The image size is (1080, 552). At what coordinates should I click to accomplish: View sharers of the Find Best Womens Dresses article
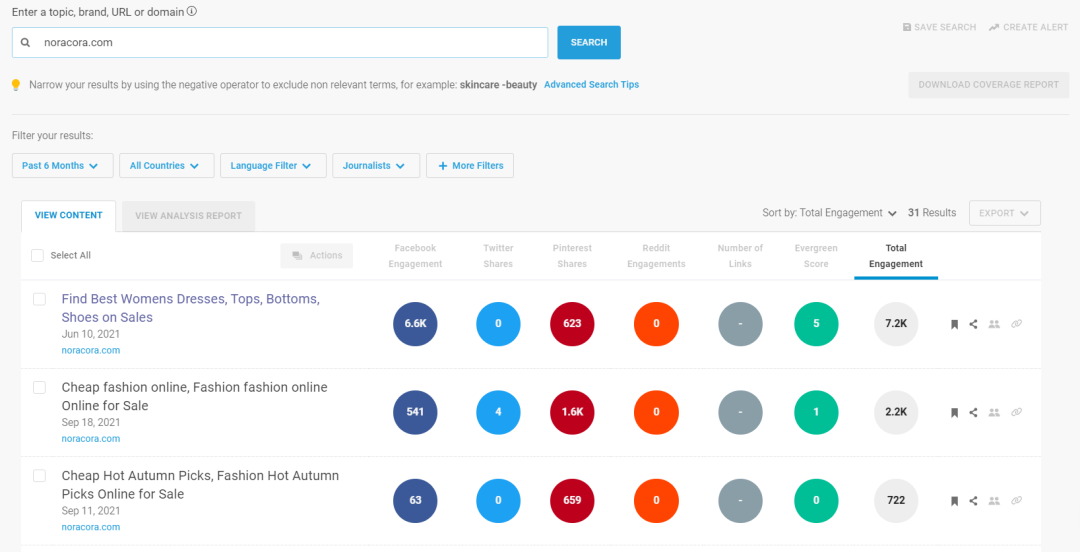pyautogui.click(x=994, y=324)
